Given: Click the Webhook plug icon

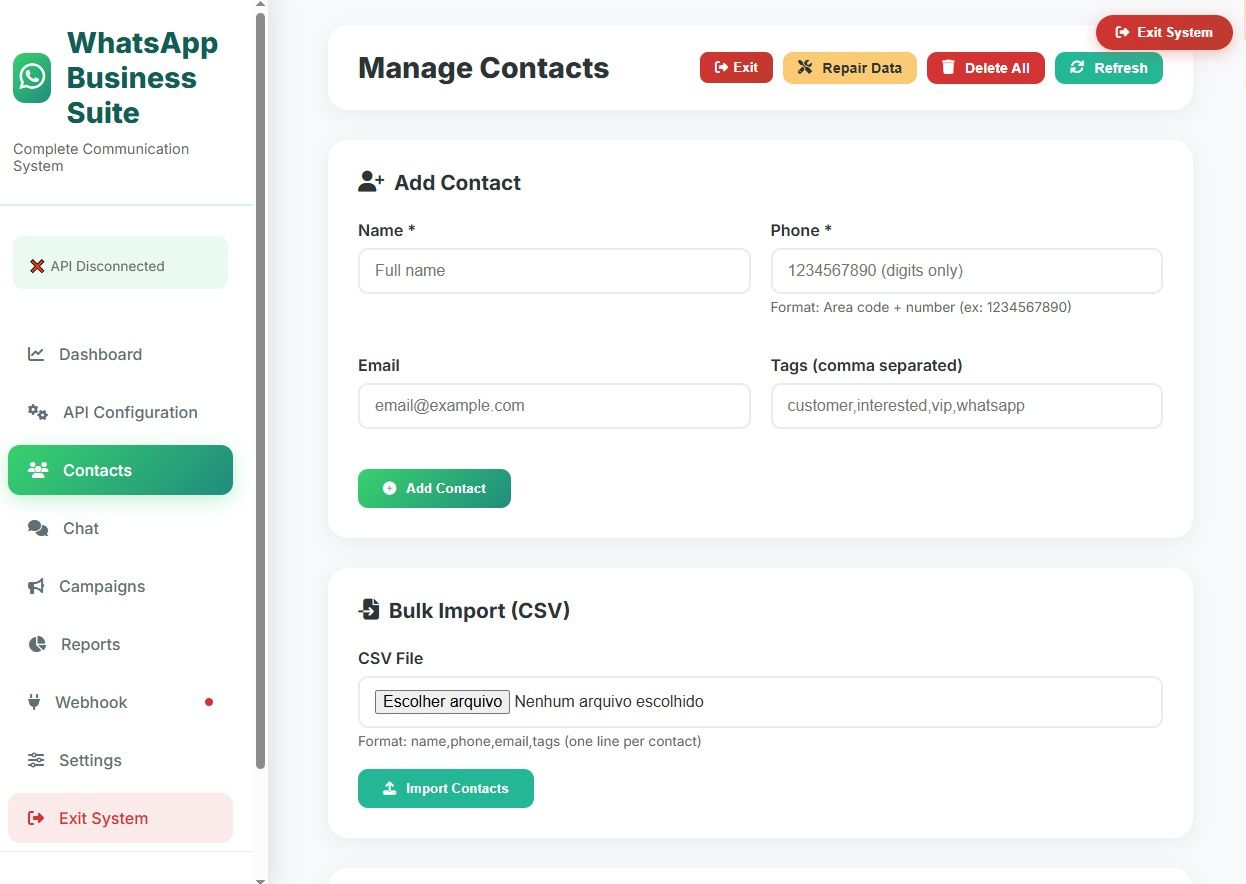Looking at the screenshot, I should tap(34, 702).
